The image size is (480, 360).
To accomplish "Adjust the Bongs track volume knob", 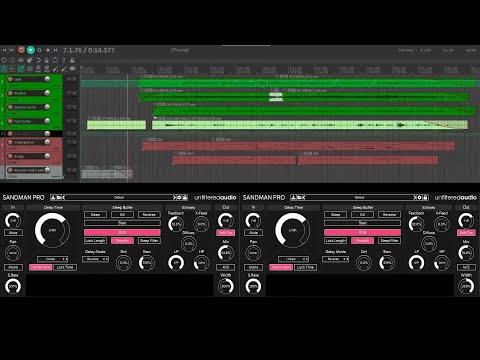I will (47, 156).
